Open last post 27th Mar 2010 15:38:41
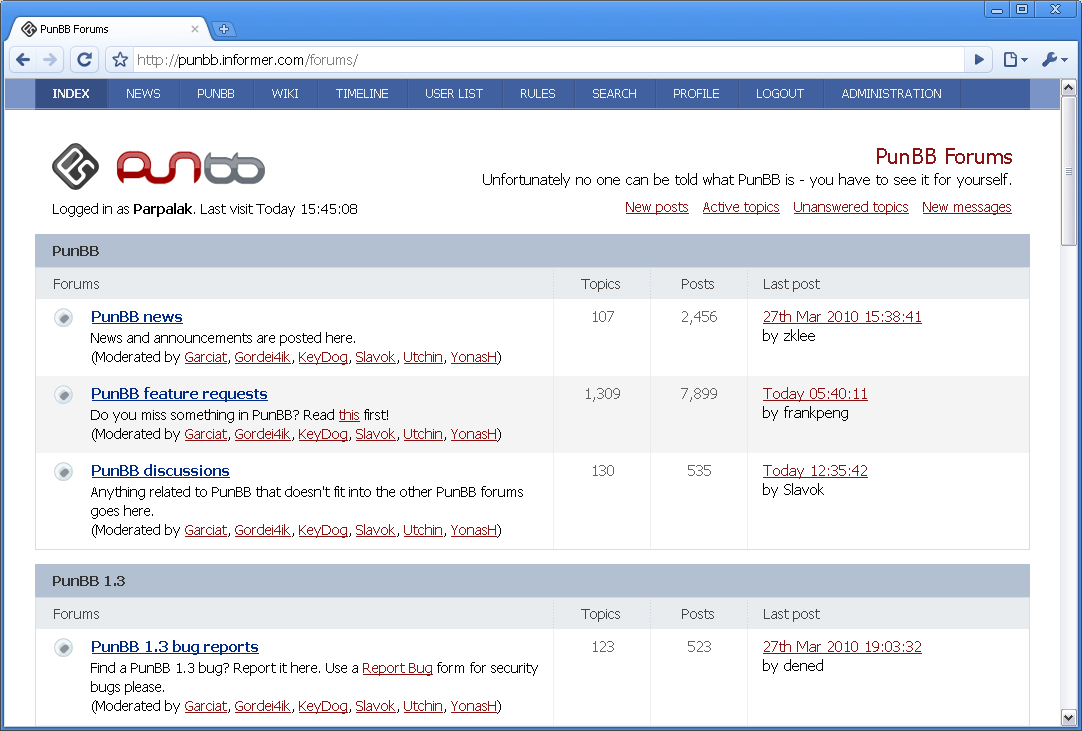This screenshot has width=1082, height=731. (x=842, y=317)
